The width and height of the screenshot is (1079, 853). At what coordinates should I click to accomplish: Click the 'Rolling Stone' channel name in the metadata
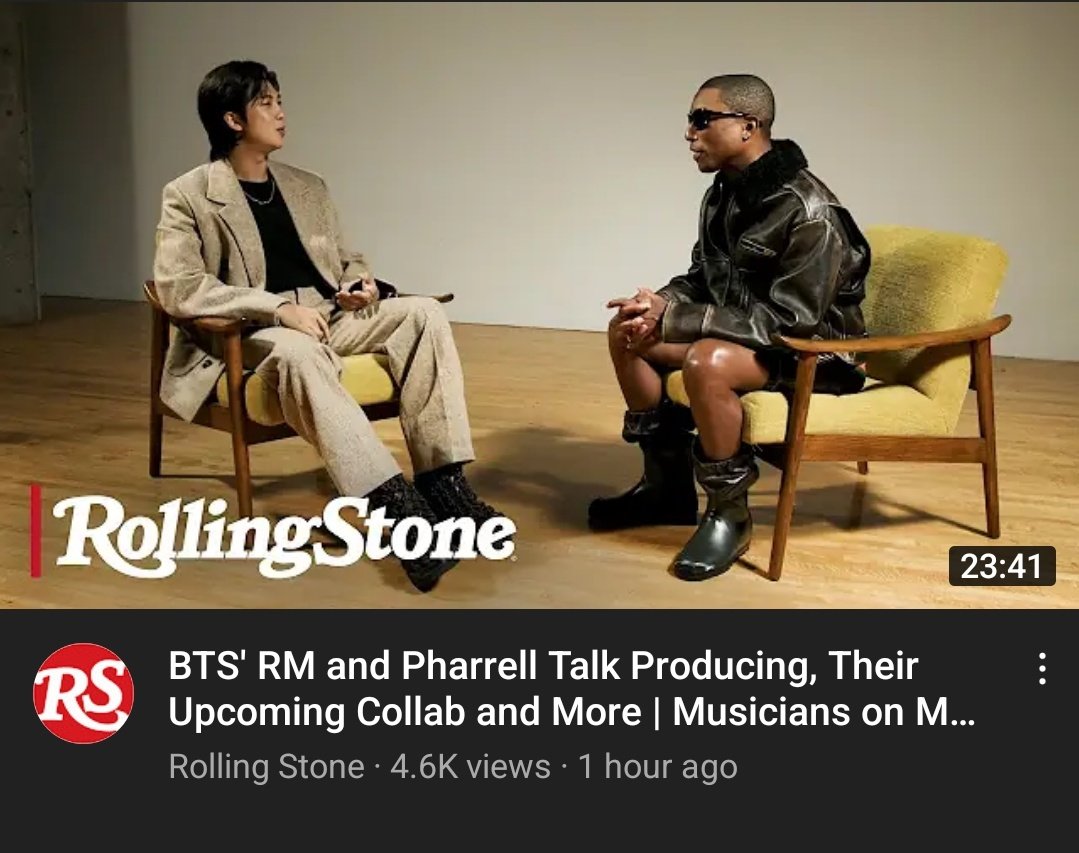pos(266,766)
